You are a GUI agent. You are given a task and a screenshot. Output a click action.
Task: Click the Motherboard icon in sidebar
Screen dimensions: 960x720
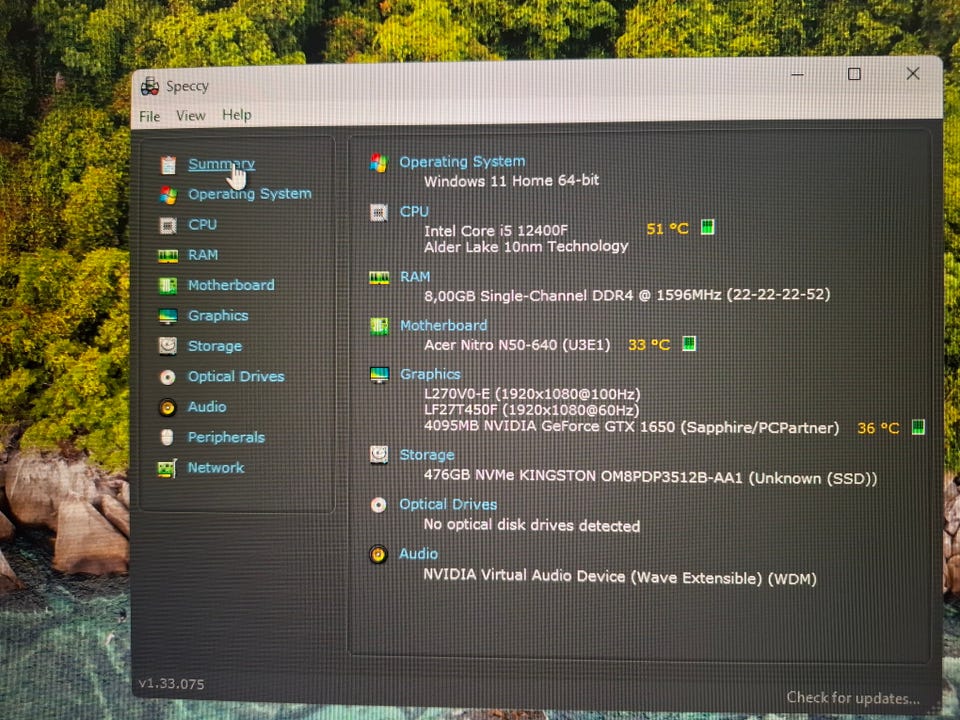point(168,286)
